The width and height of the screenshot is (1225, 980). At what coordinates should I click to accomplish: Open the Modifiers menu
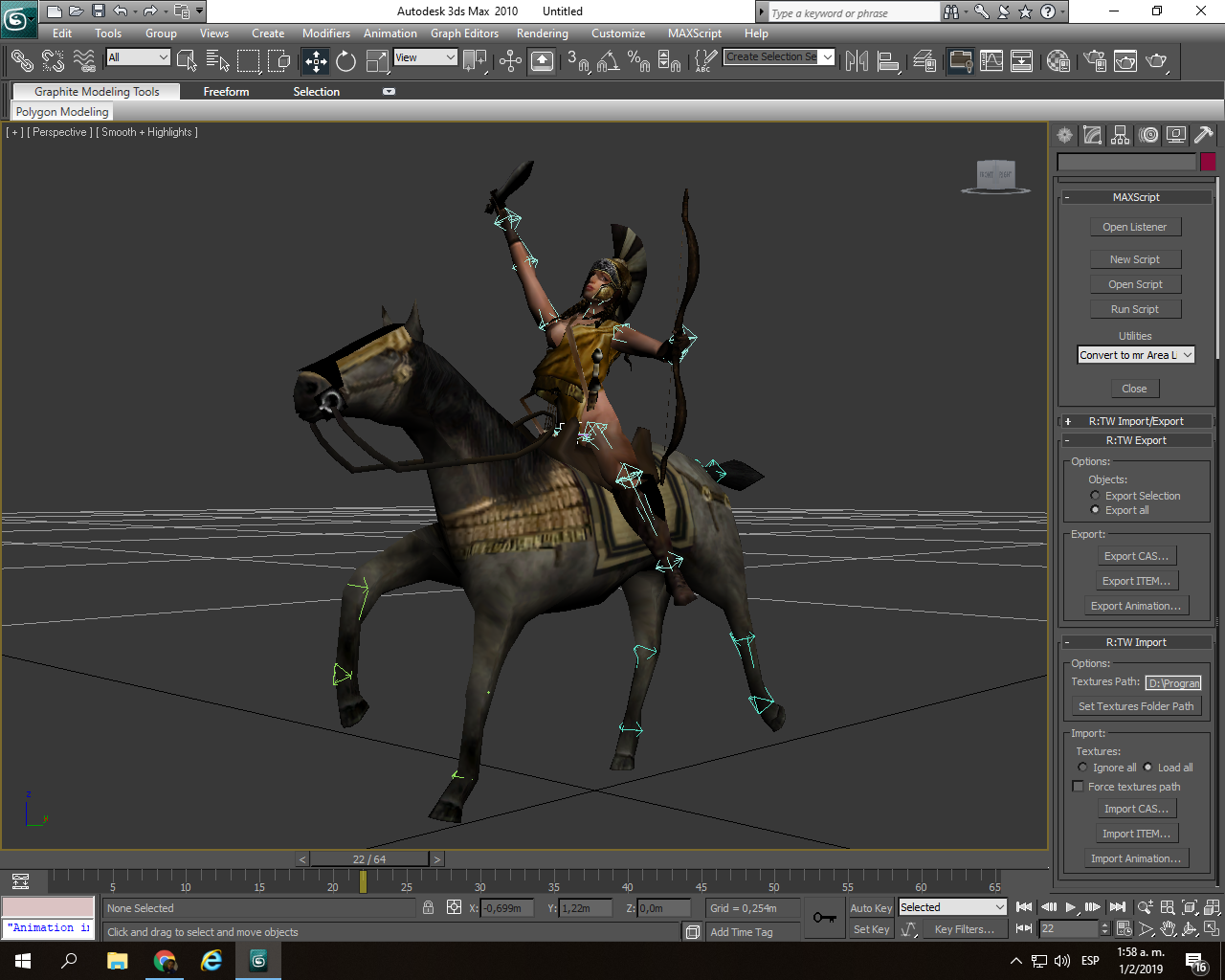click(326, 33)
